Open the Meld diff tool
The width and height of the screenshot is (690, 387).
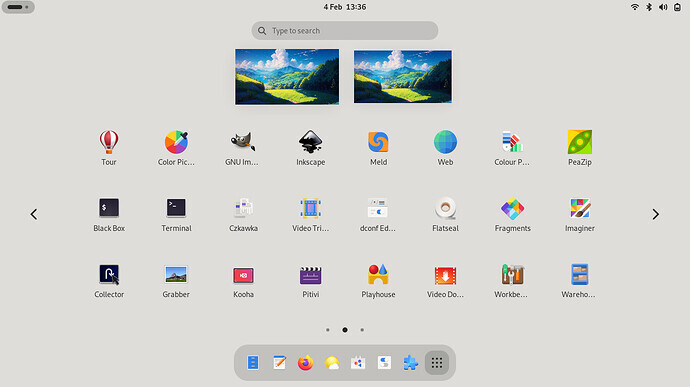coord(378,148)
